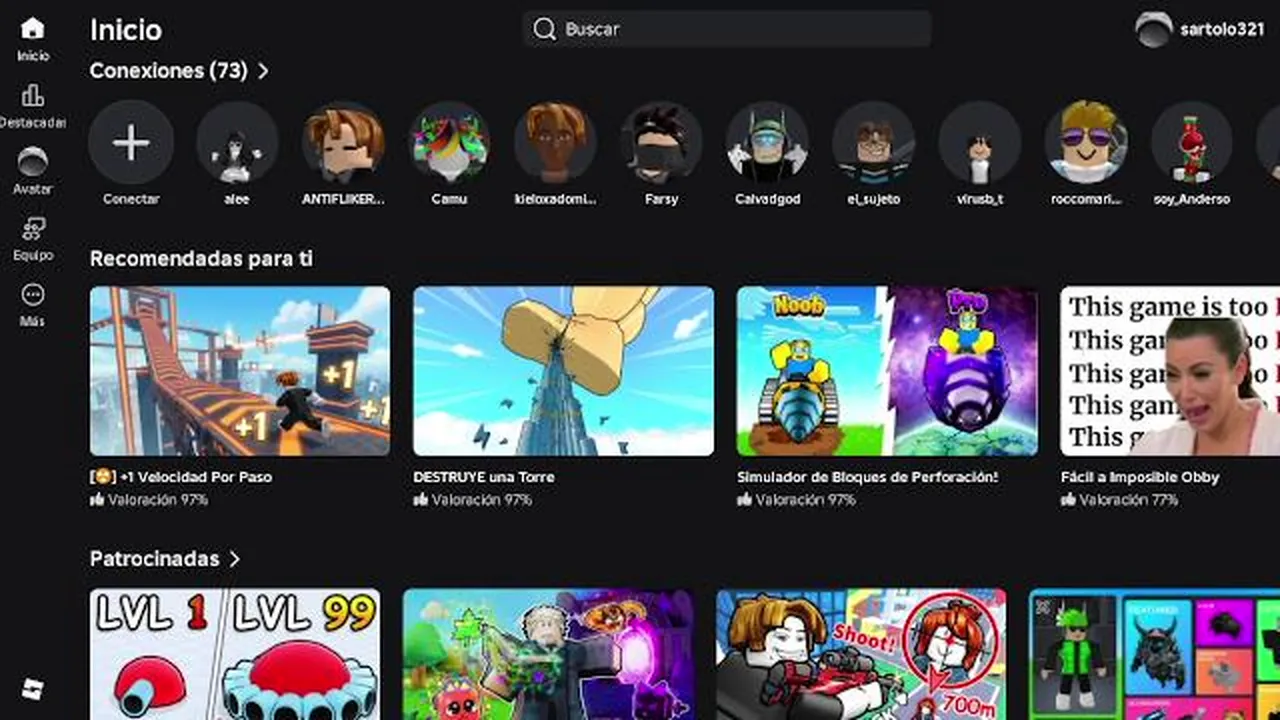The width and height of the screenshot is (1280, 720).
Task: Open friend kieloxadomi avatar
Action: [x=555, y=142]
